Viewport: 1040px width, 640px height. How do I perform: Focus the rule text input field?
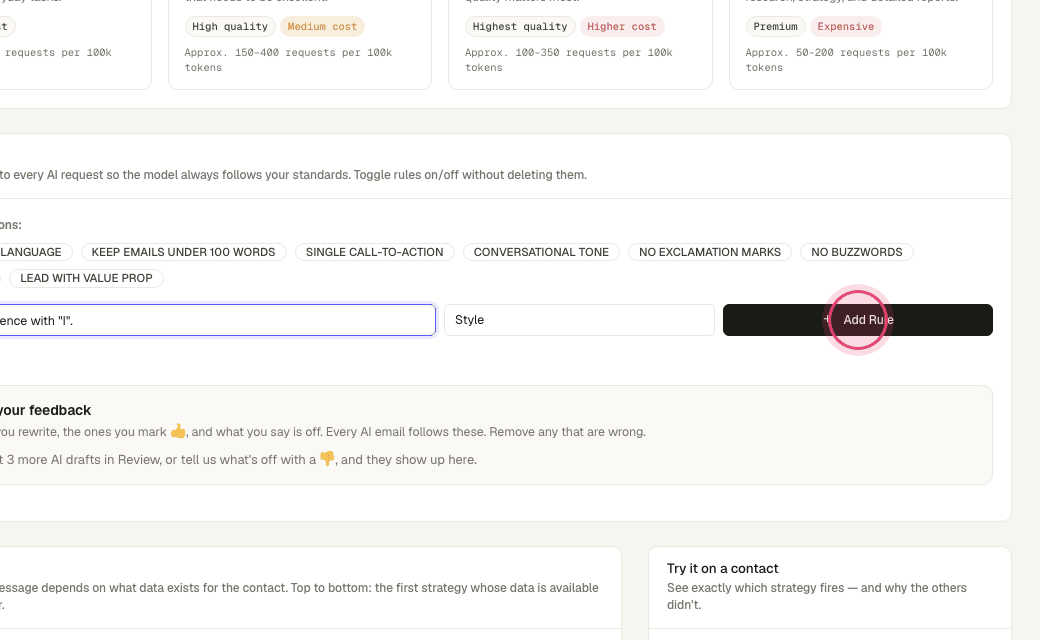218,320
